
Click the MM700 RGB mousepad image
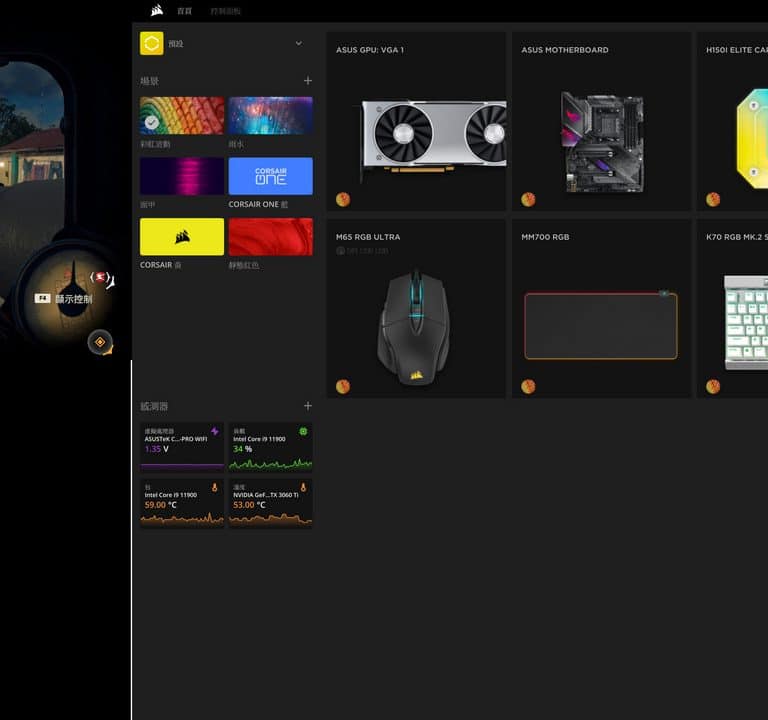coord(600,326)
